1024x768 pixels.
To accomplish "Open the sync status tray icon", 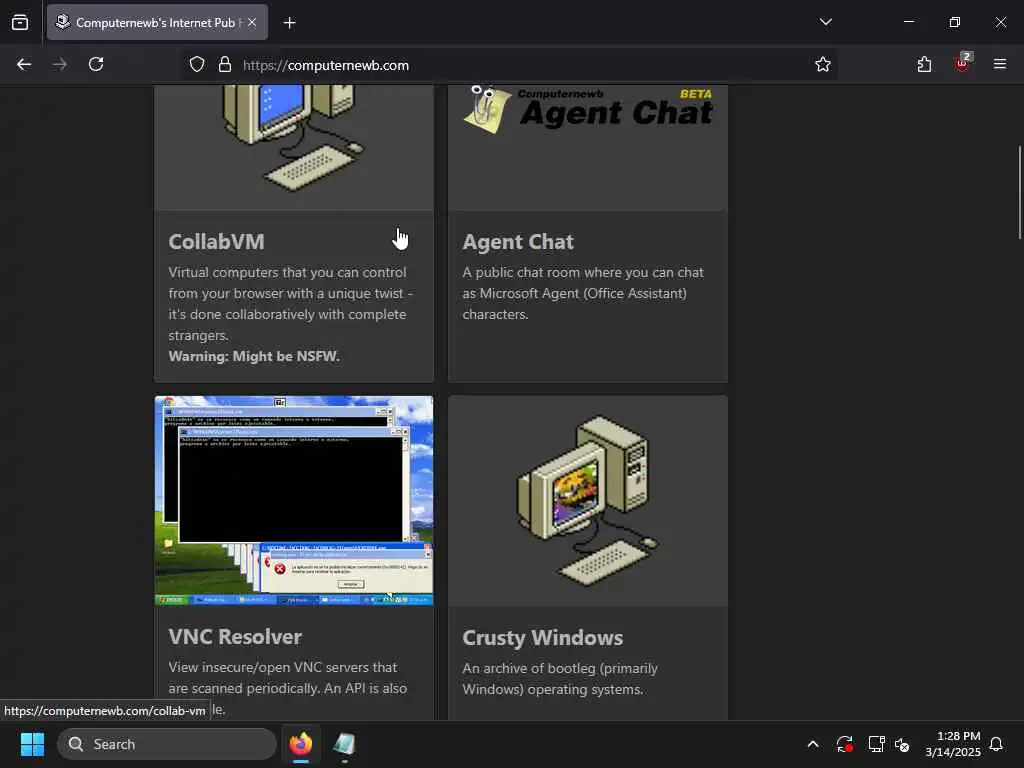I will (x=844, y=744).
